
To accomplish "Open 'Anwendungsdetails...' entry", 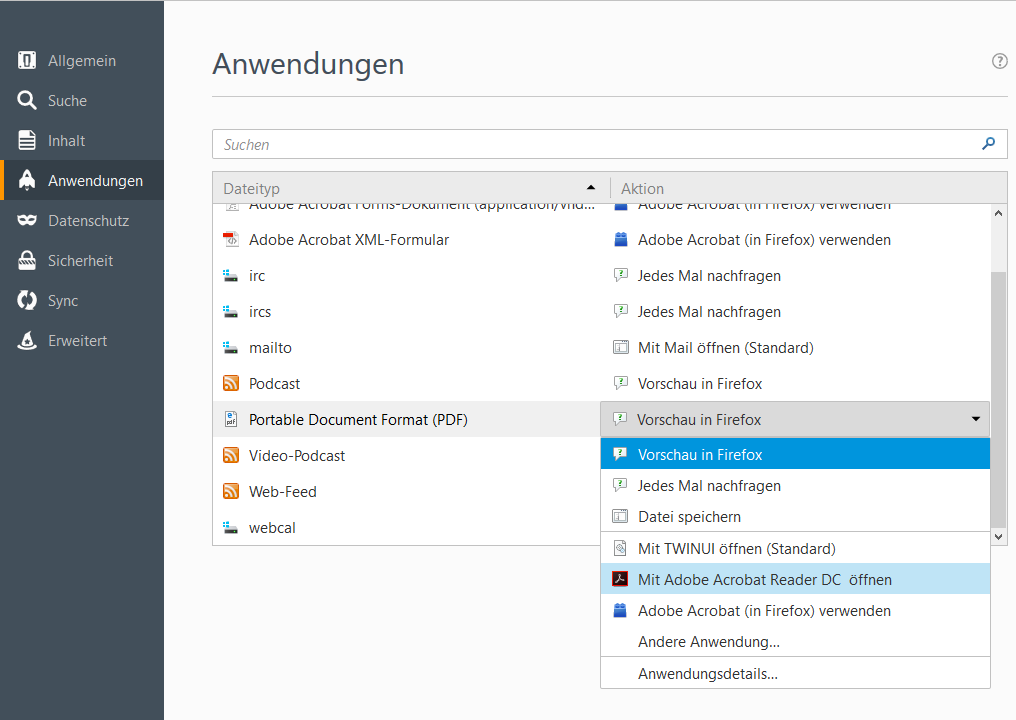I will click(795, 673).
